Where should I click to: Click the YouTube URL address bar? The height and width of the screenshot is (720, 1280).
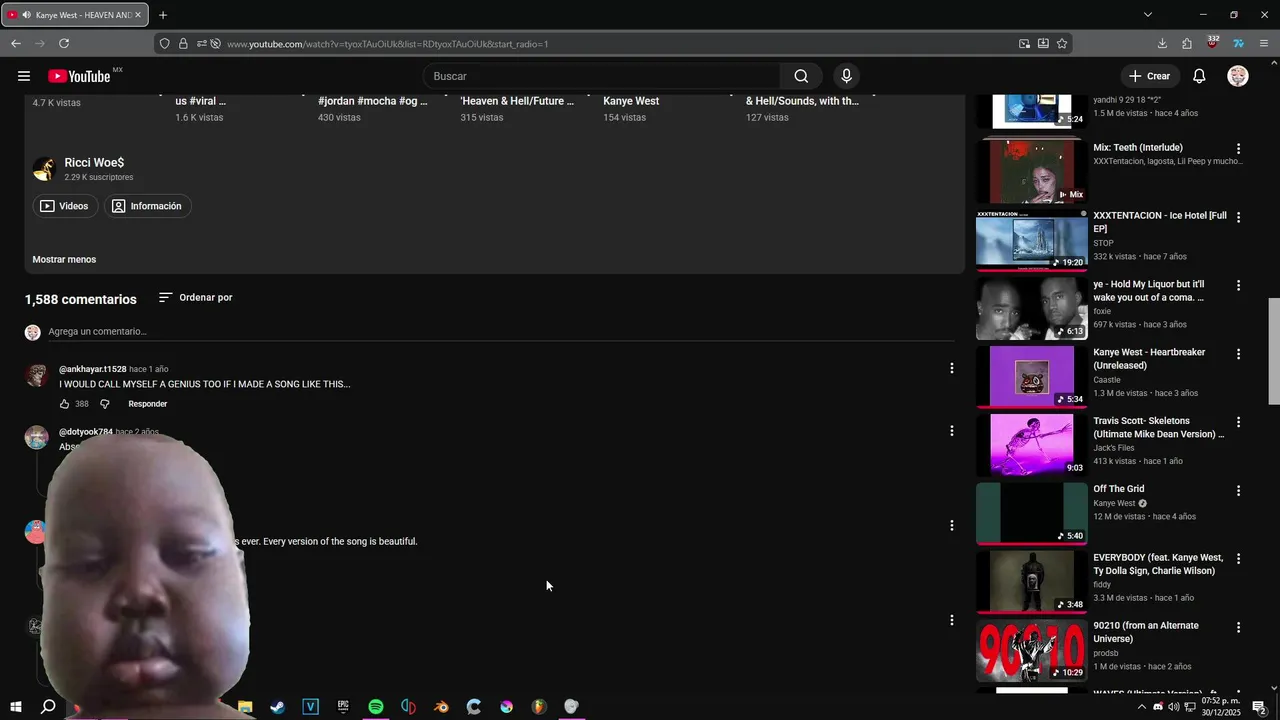pos(615,44)
